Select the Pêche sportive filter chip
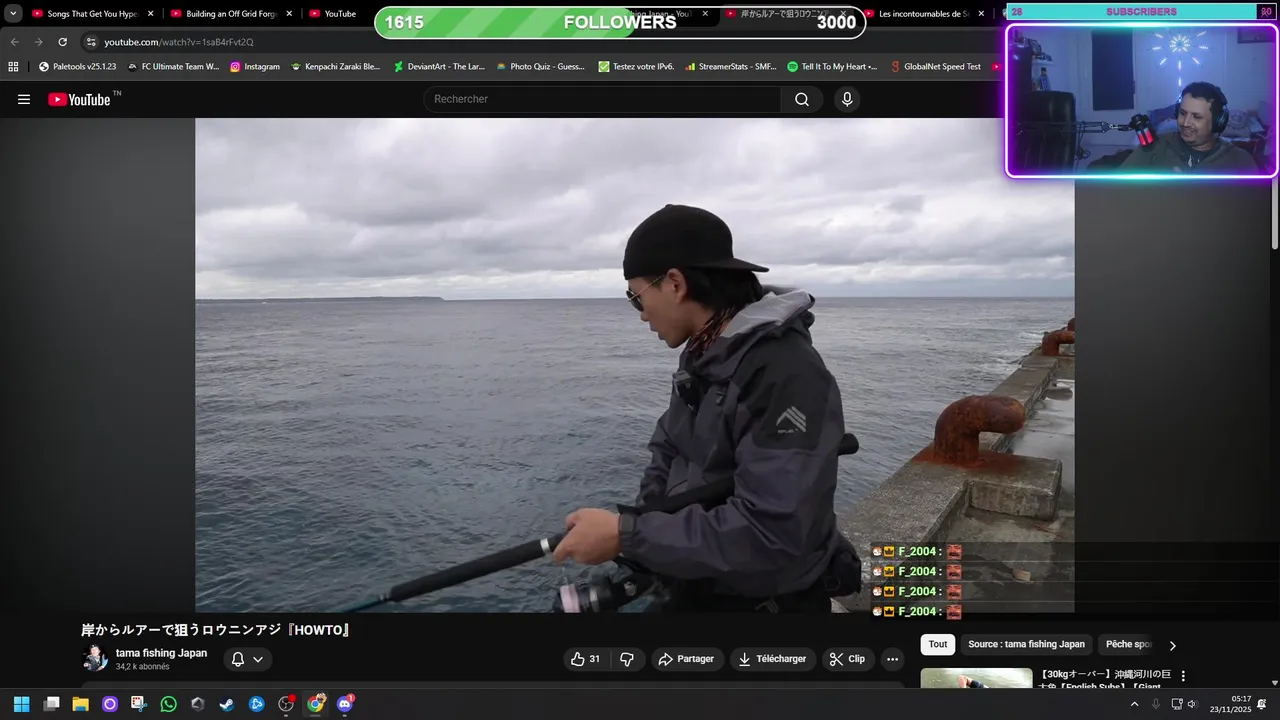The width and height of the screenshot is (1280, 720). point(1129,645)
